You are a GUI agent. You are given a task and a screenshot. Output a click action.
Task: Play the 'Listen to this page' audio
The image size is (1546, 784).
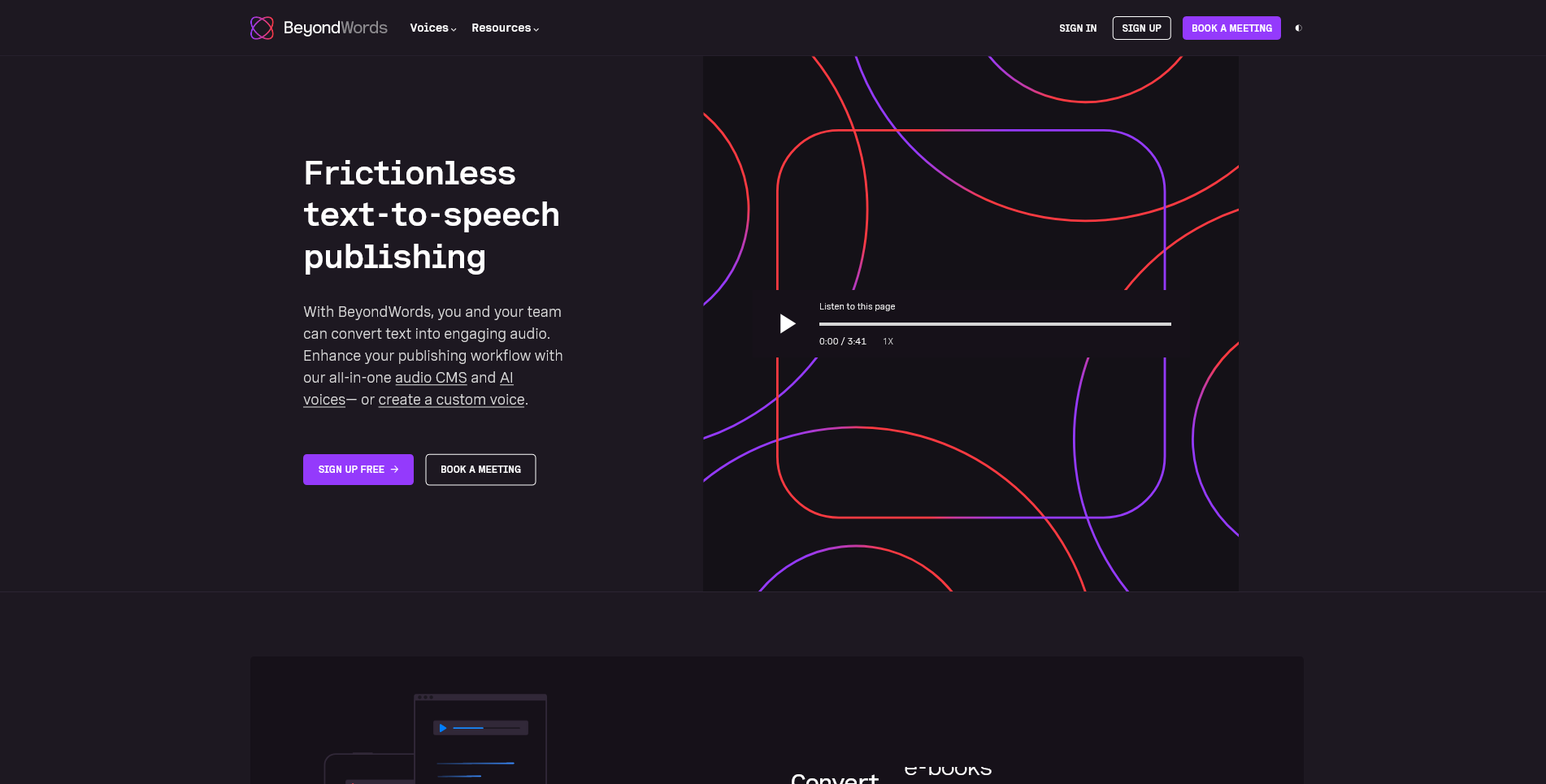[787, 323]
